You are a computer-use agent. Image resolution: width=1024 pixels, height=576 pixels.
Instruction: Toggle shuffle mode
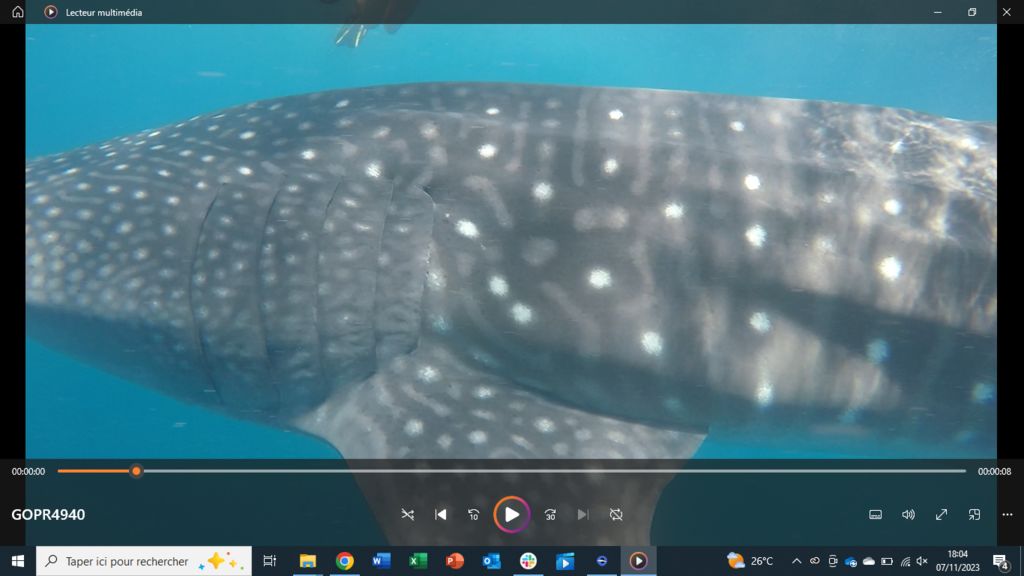407,515
